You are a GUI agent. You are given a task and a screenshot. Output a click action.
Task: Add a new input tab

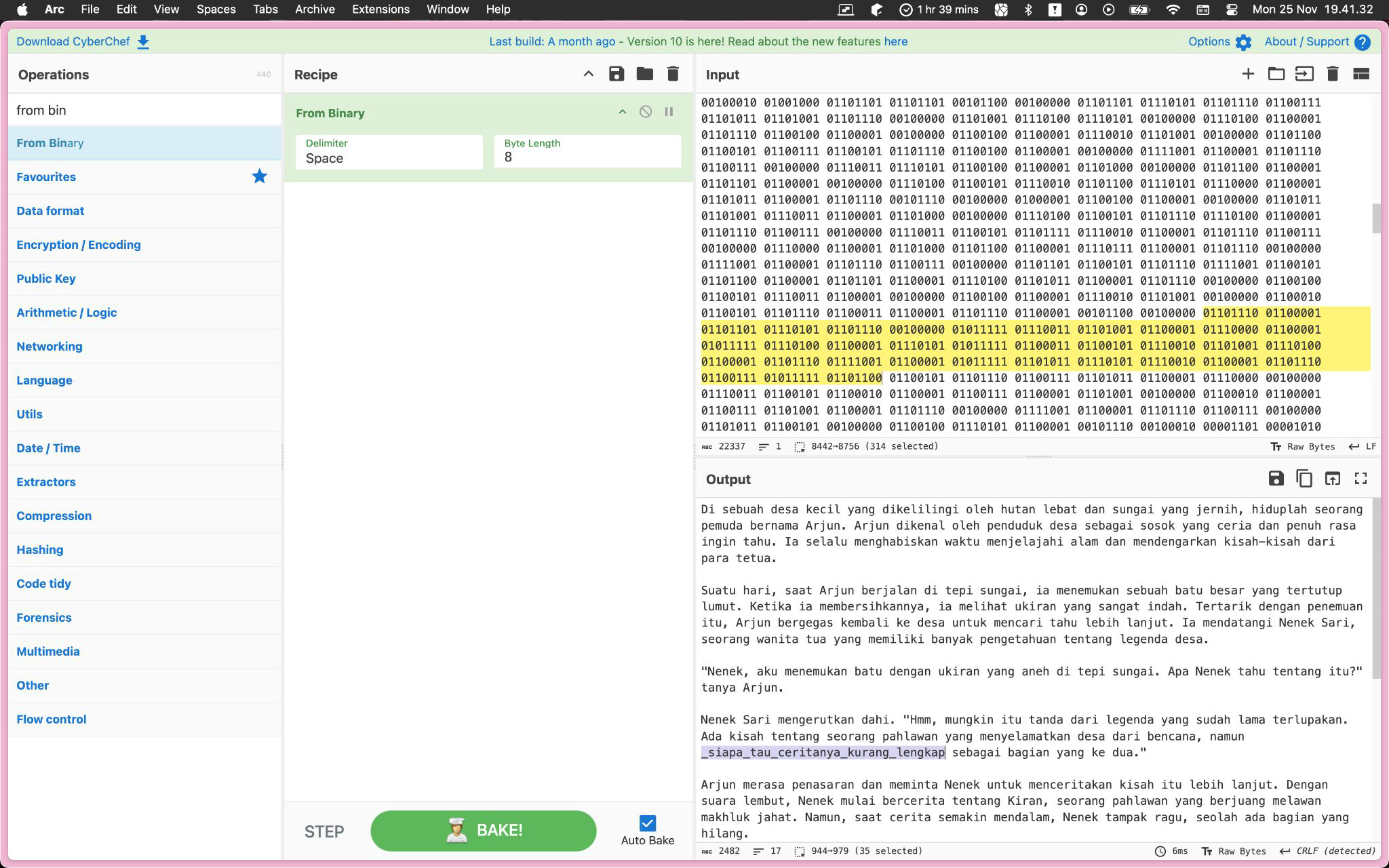[1248, 74]
